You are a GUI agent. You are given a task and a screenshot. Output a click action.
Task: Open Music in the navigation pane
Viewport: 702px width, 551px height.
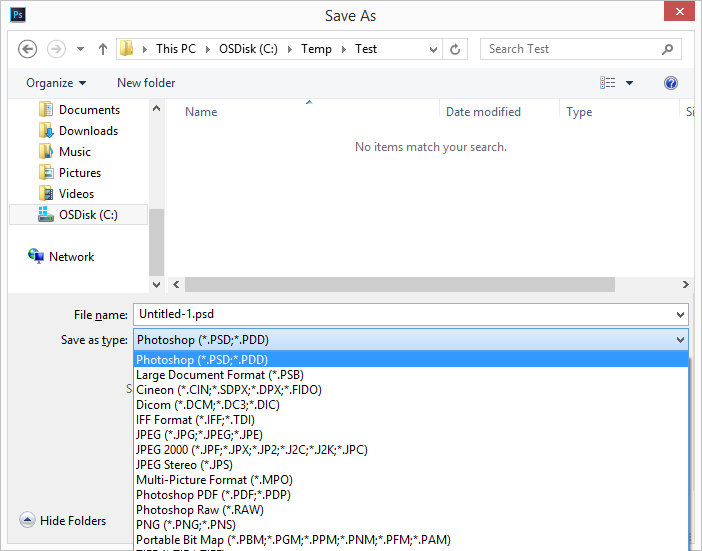tap(75, 152)
